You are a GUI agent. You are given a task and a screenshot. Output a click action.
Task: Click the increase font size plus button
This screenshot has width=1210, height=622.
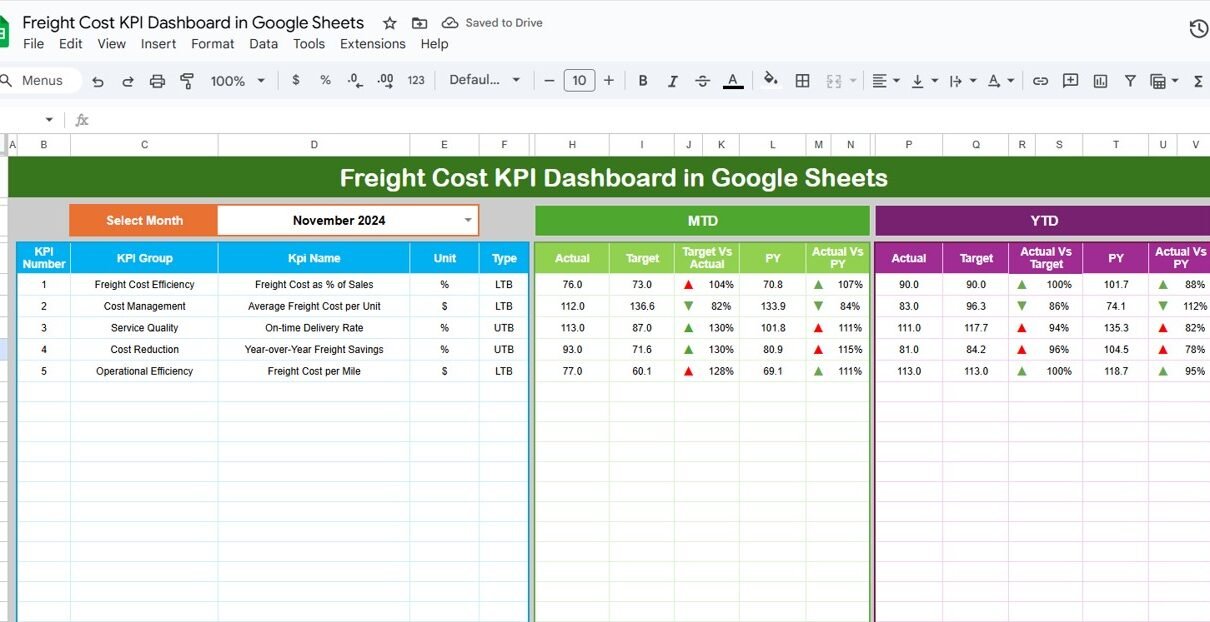(610, 80)
